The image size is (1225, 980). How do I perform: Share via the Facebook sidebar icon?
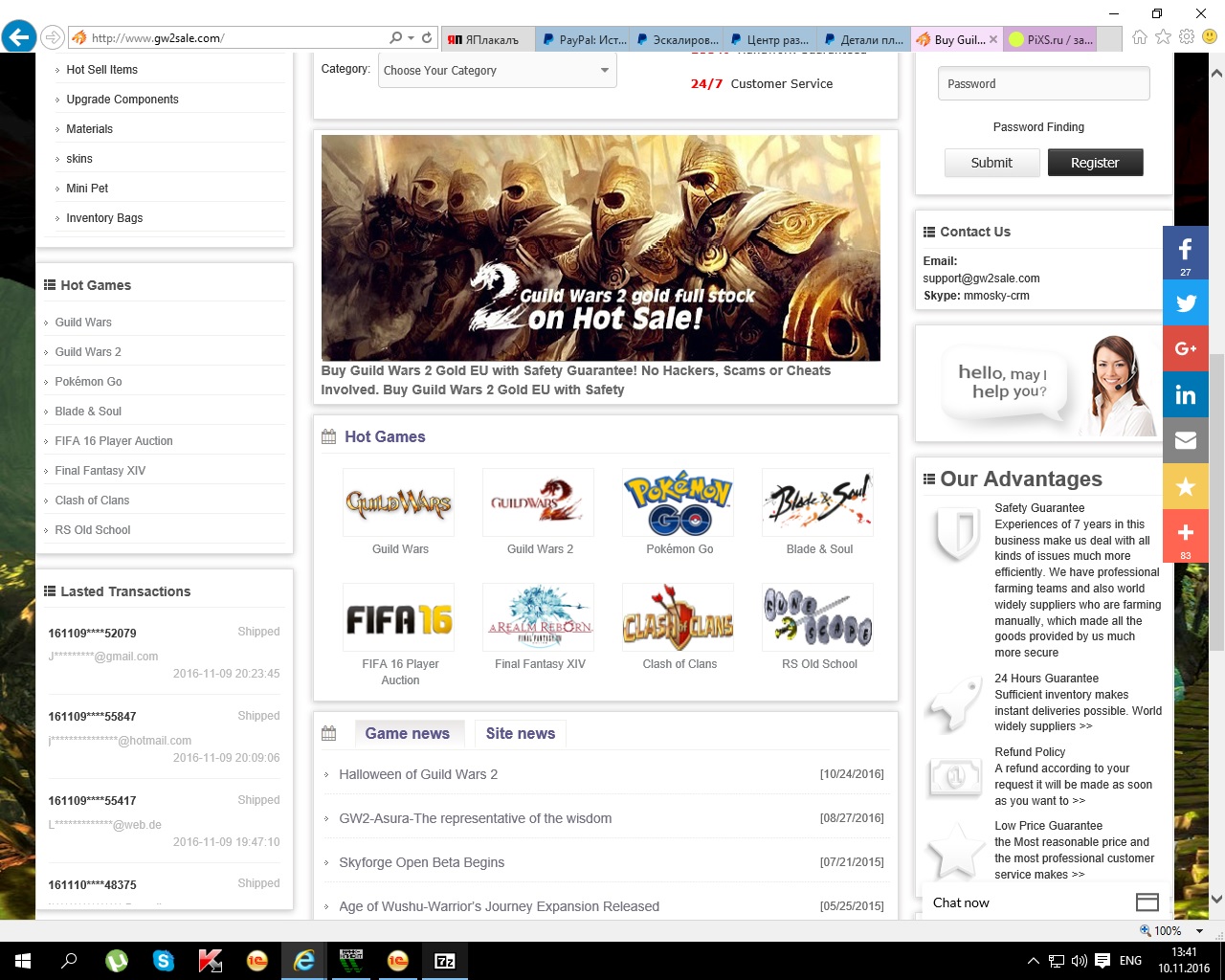point(1185,253)
